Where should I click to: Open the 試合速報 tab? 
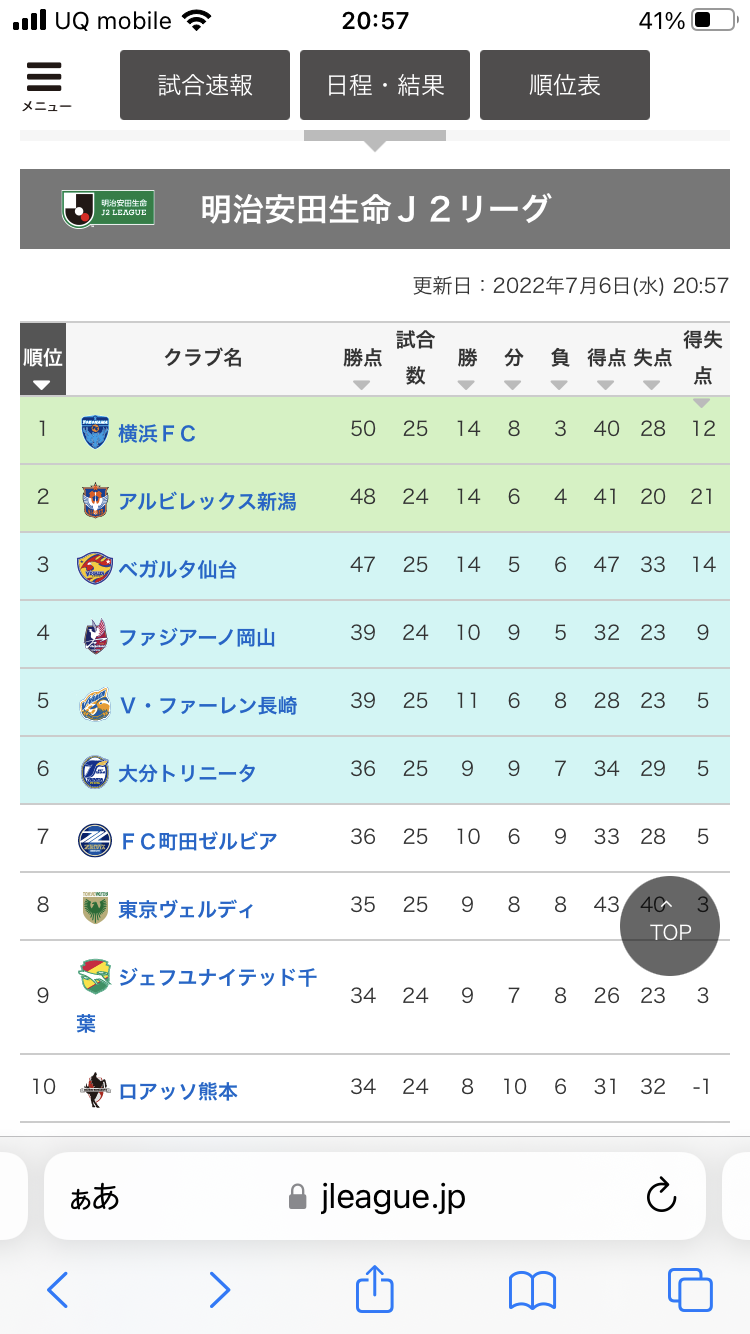(x=205, y=85)
